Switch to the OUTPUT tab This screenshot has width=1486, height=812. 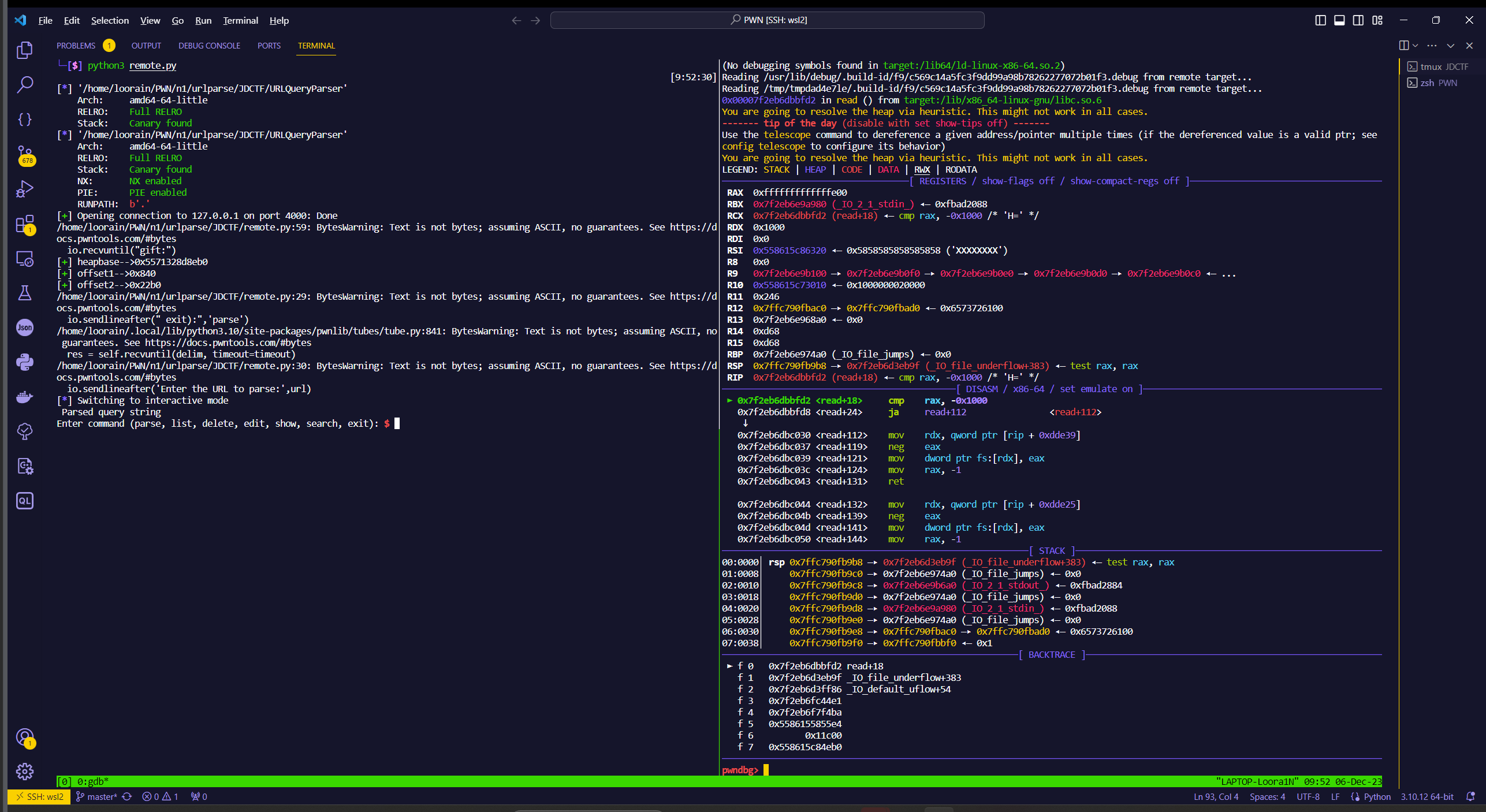[x=146, y=46]
